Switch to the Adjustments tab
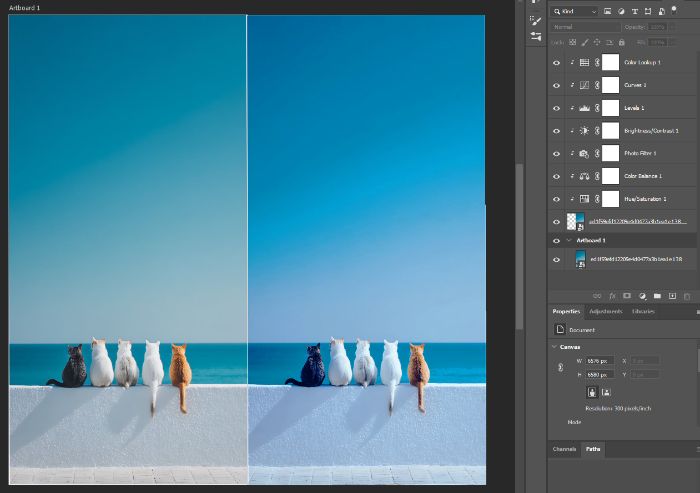The height and width of the screenshot is (493, 700). coord(605,311)
